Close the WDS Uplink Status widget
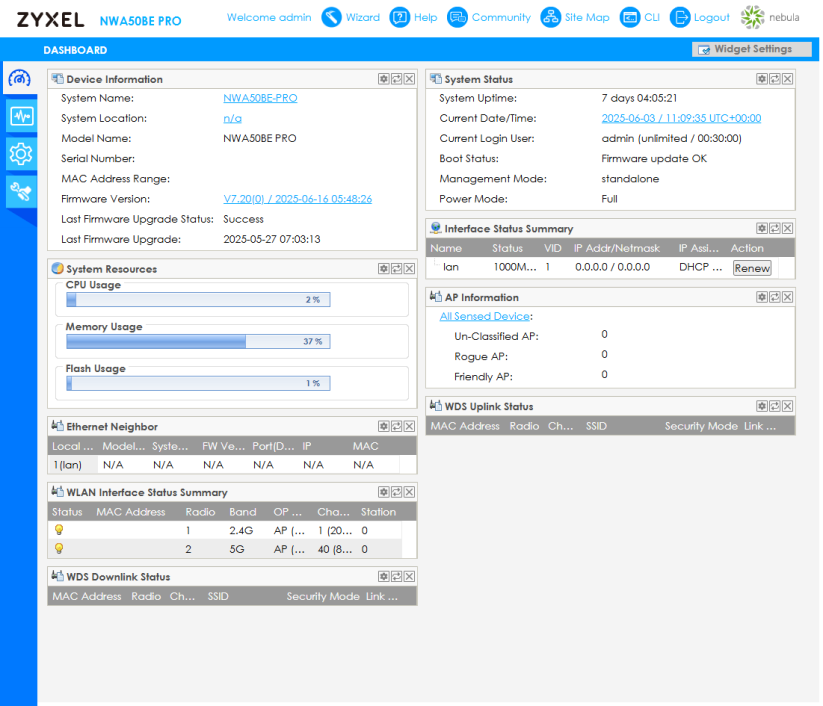823x706 pixels. click(788, 406)
